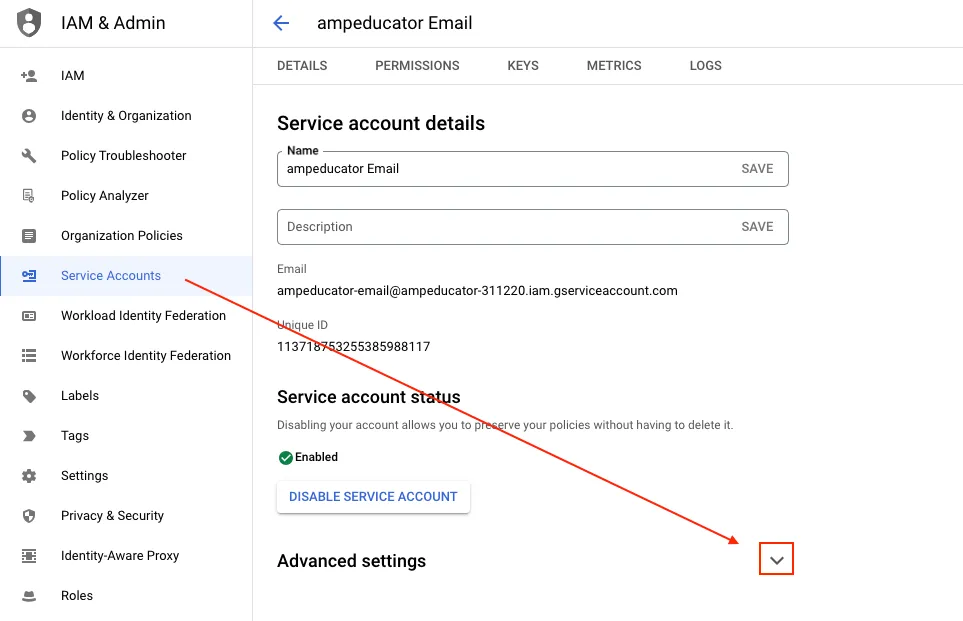963x621 pixels.
Task: Click the Roles hat icon
Action: pos(29,596)
